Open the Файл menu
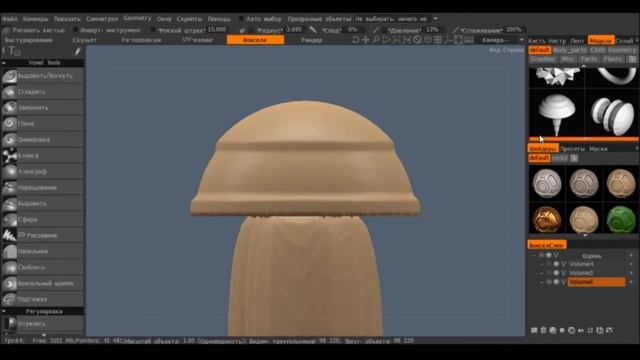Viewport: 640px width, 360px height. (x=9, y=19)
